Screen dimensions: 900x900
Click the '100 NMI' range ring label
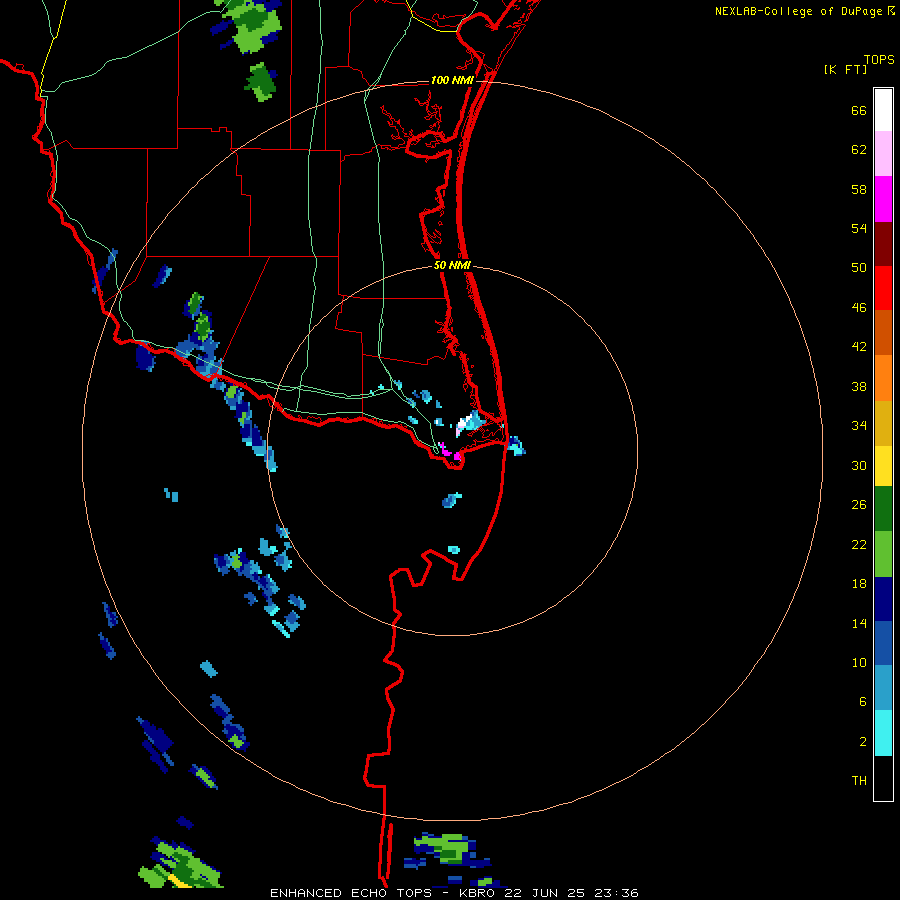(452, 80)
